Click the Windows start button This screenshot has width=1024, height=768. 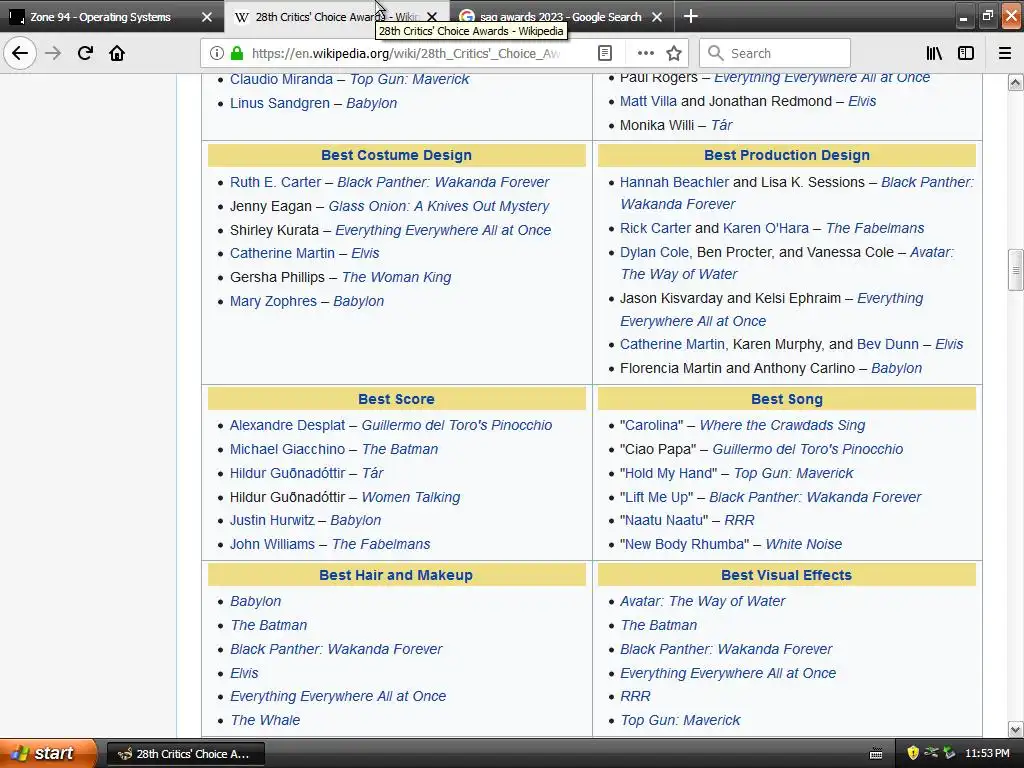point(48,753)
